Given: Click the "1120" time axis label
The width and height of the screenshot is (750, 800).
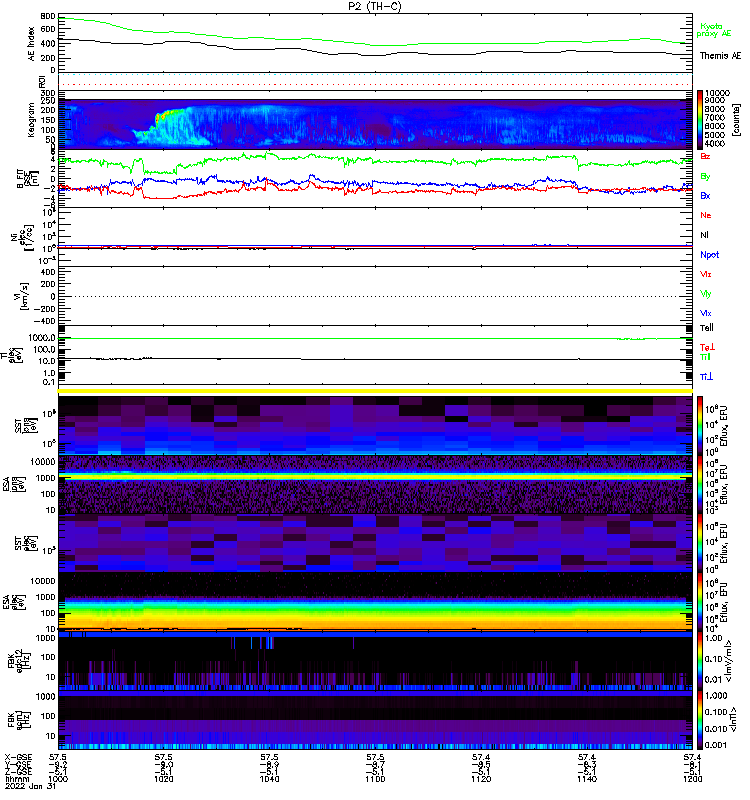Looking at the screenshot, I should [481, 779].
